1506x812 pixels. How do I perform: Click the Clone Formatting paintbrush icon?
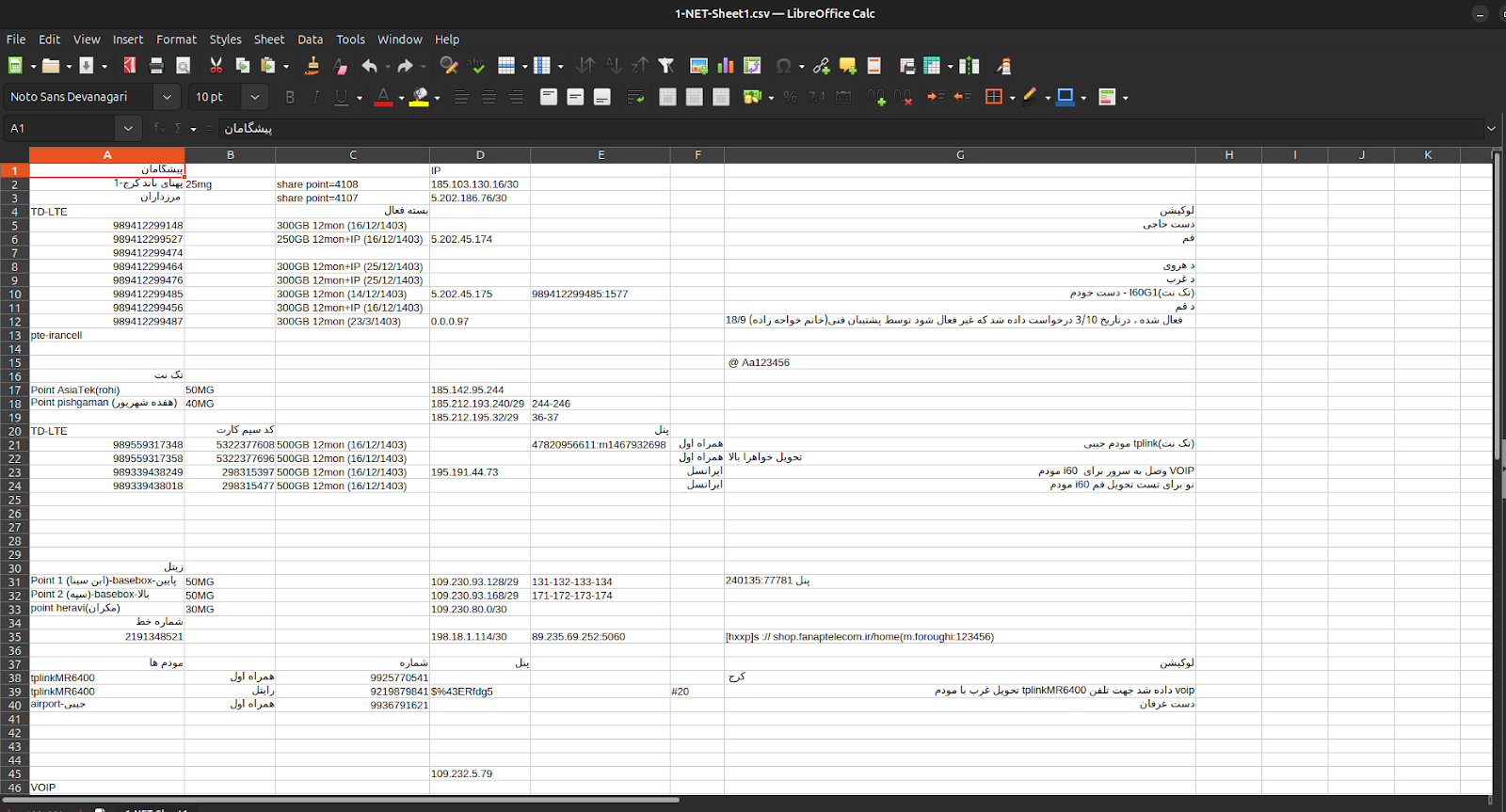pos(312,66)
